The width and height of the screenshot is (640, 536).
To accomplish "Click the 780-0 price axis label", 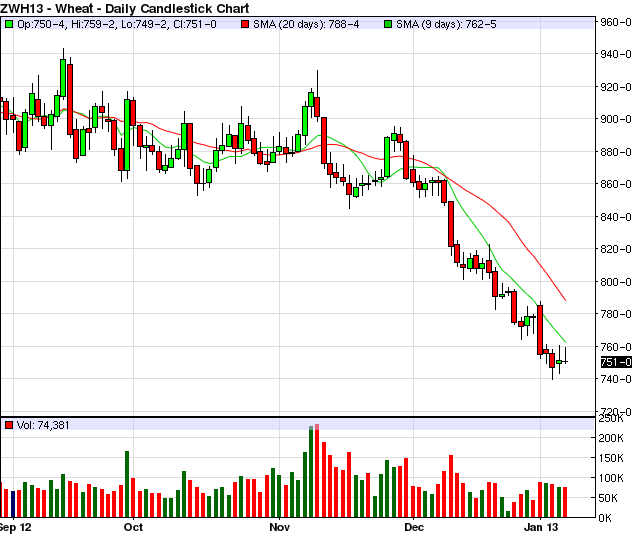I will click(x=616, y=314).
